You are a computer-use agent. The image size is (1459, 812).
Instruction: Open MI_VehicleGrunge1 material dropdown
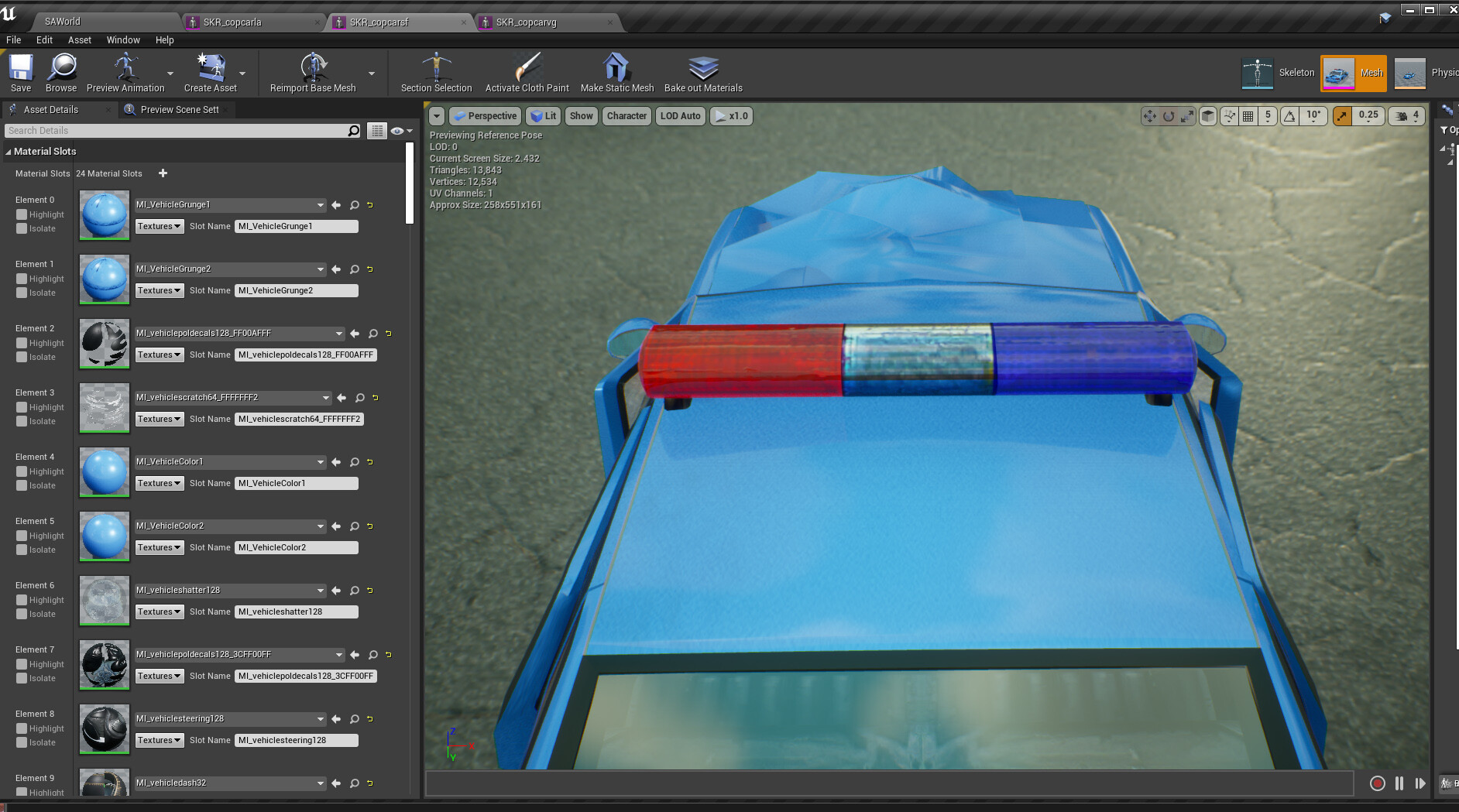(x=230, y=205)
